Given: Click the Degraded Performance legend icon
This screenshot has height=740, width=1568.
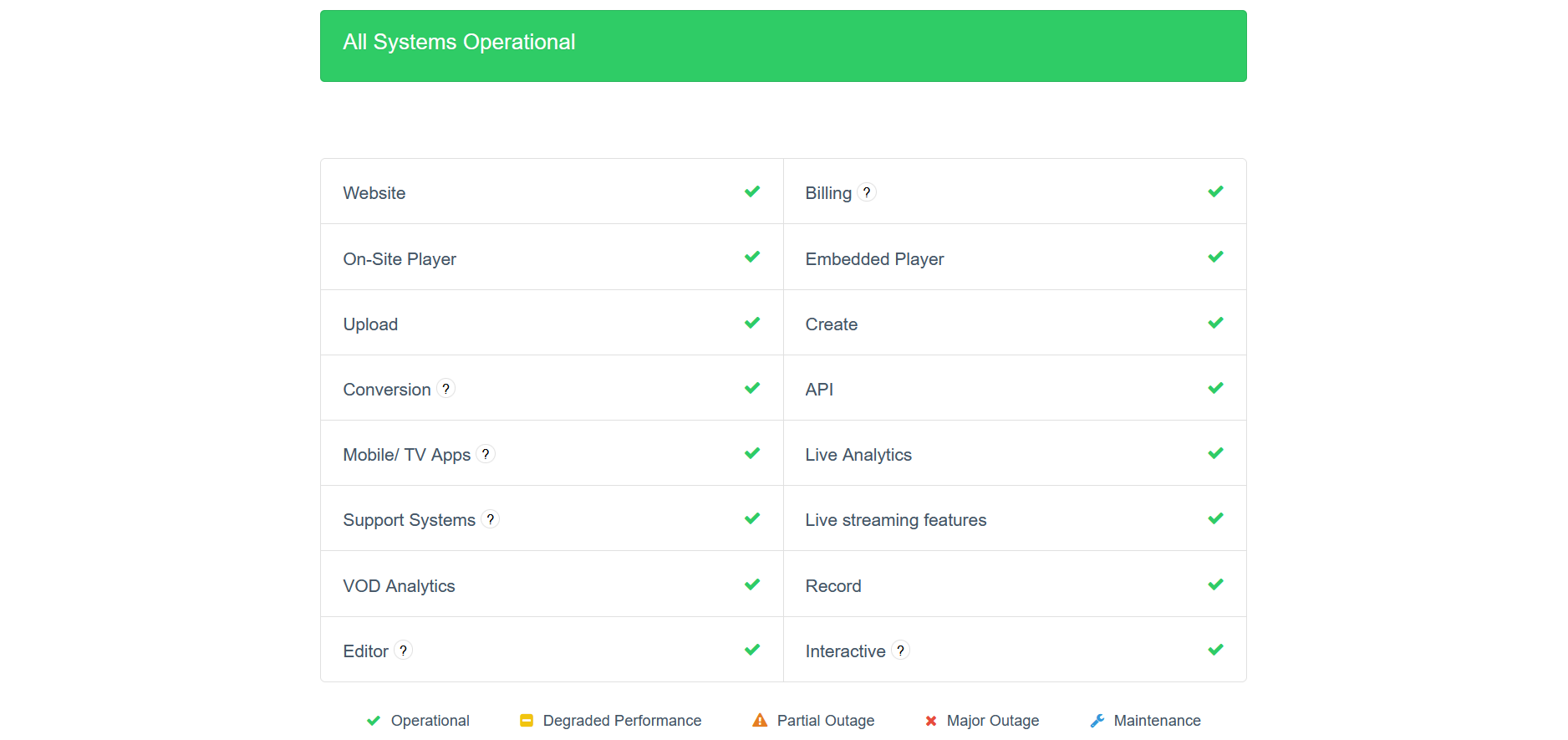Looking at the screenshot, I should tap(527, 721).
